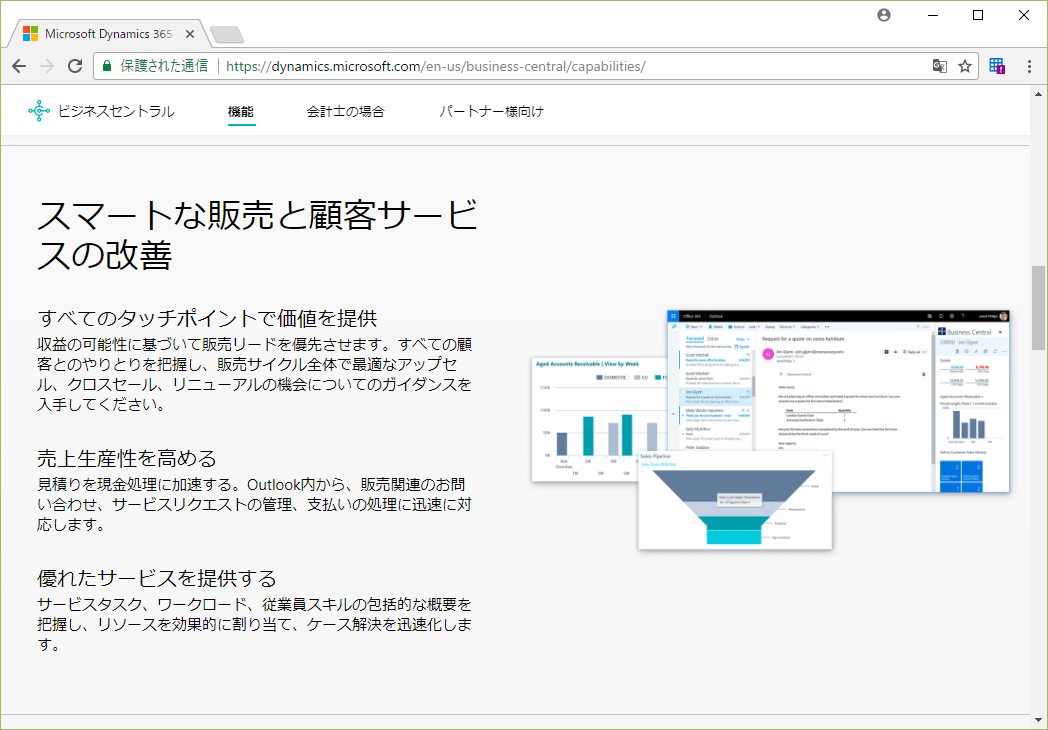Image resolution: width=1048 pixels, height=730 pixels.
Task: Select the Microsoft Dynamics 365 tab
Action: coord(107,33)
